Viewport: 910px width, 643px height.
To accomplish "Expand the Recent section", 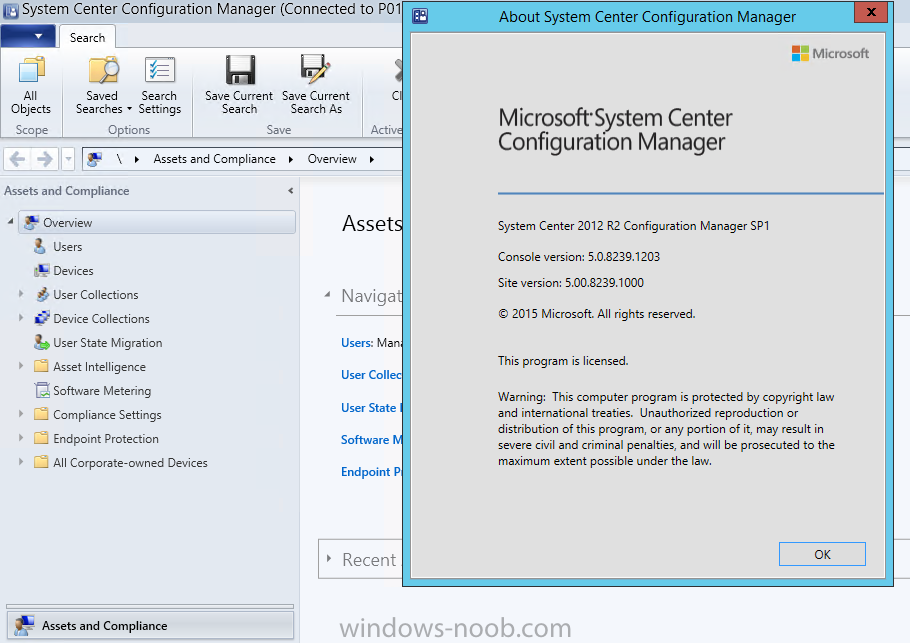I will [329, 558].
